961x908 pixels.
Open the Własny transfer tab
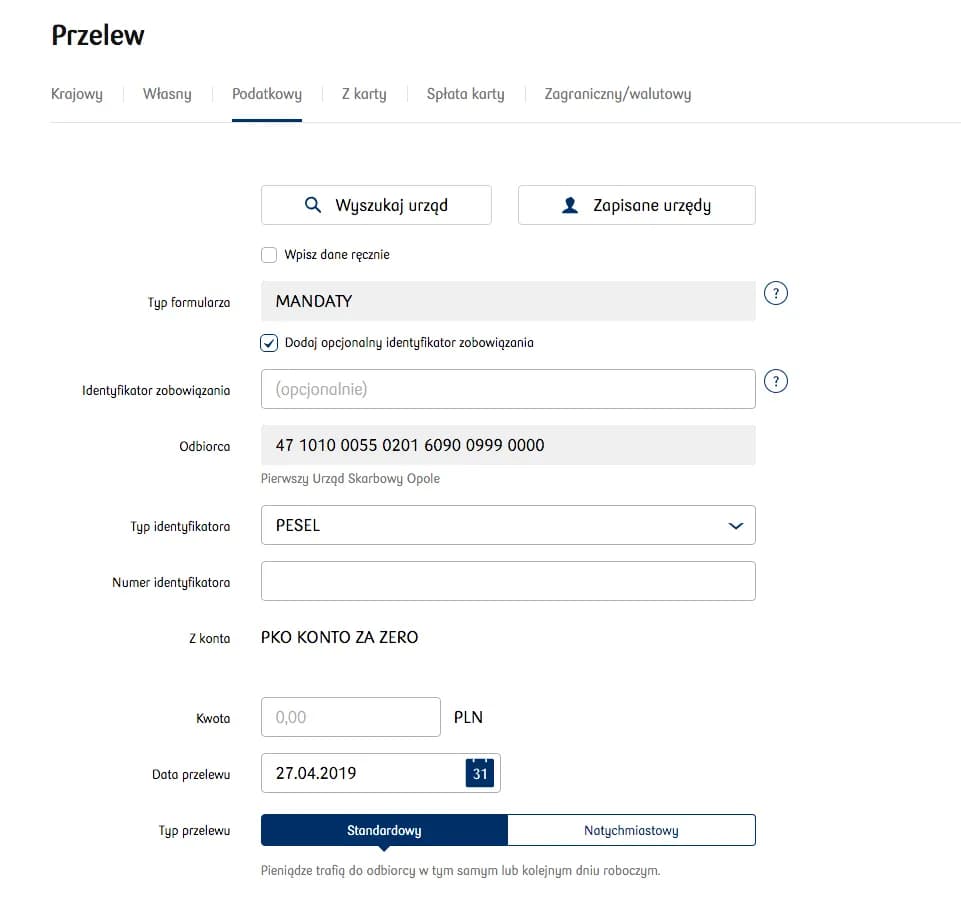click(x=167, y=94)
